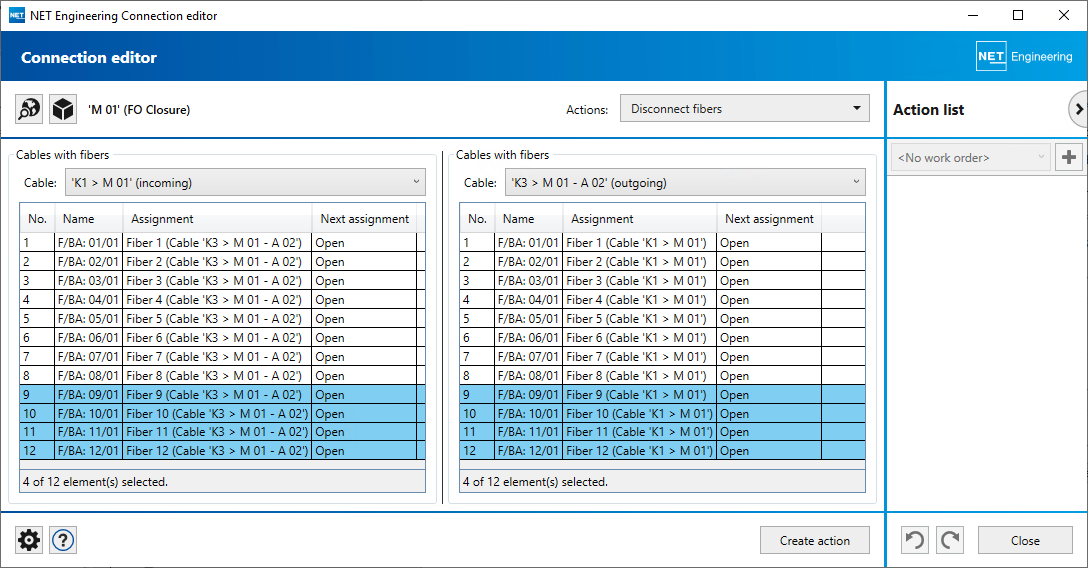1088x568 pixels.
Task: Open the Actions 'Disconnect fibers' dropdown
Action: point(745,109)
